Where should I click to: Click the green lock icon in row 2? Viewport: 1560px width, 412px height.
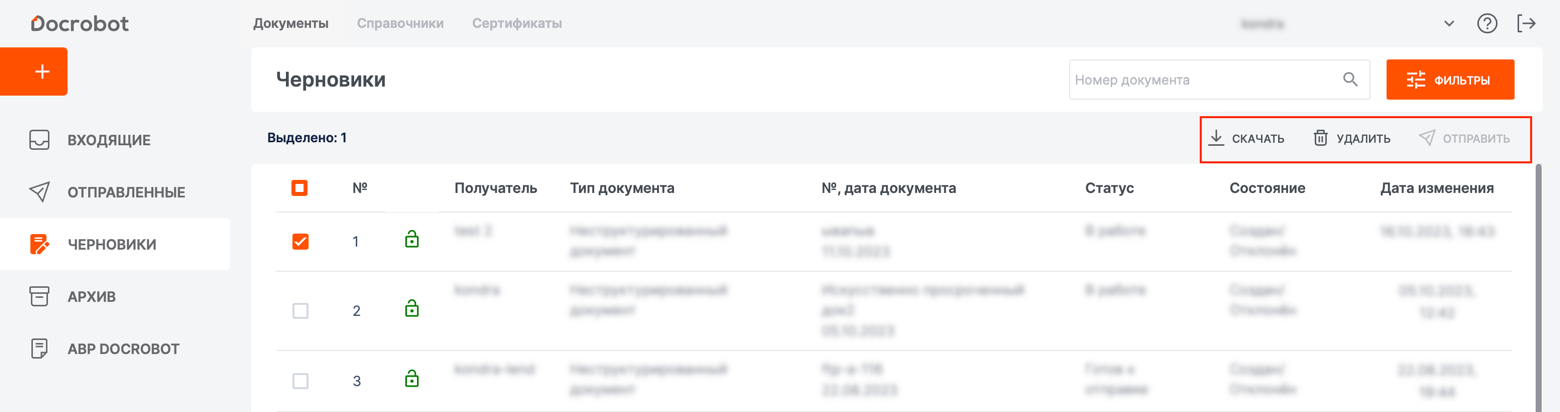(411, 309)
